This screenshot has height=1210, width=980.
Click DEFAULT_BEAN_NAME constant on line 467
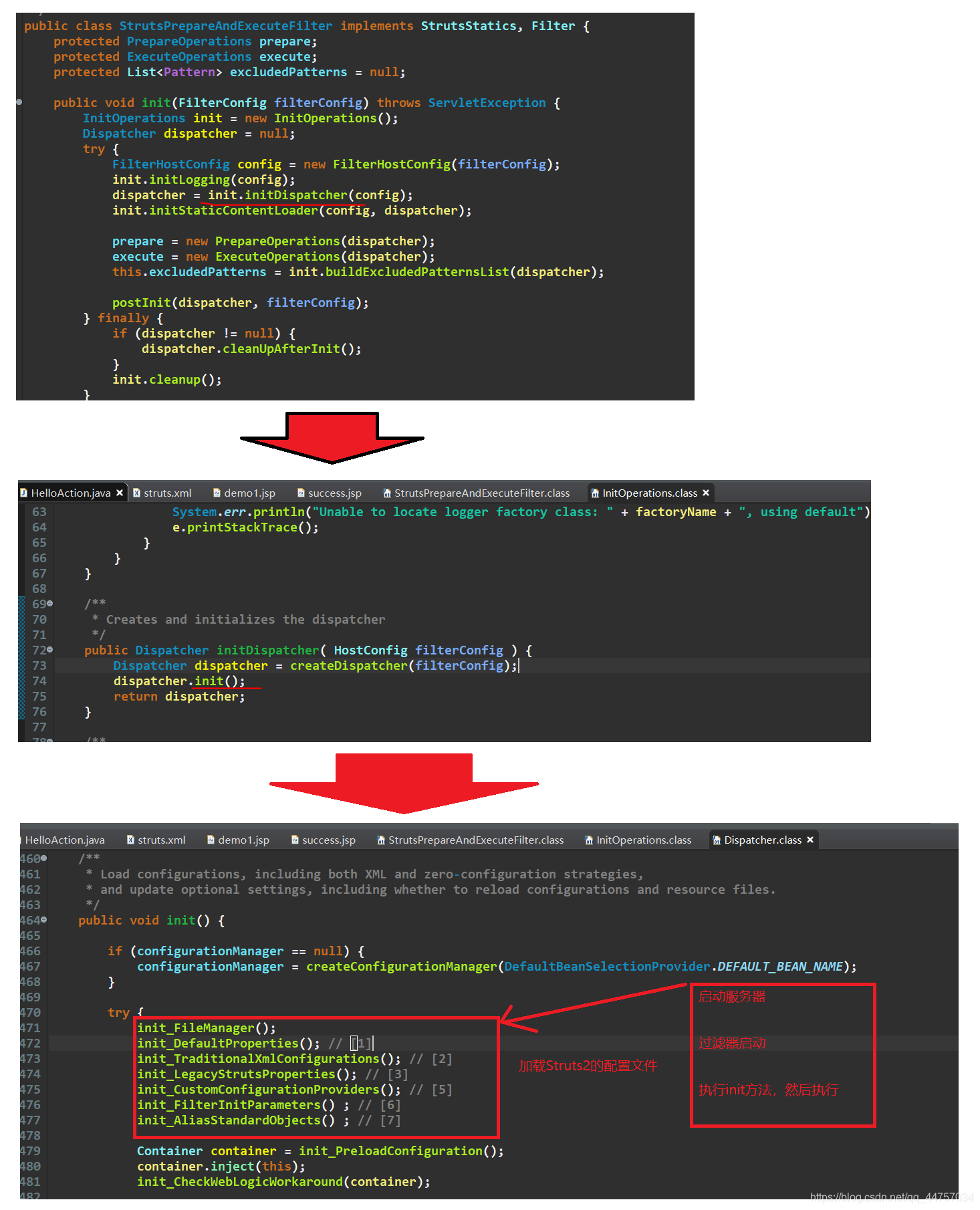tap(779, 967)
